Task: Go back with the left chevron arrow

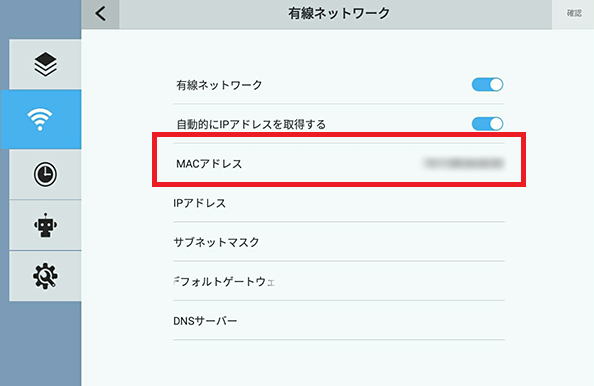Action: click(100, 14)
